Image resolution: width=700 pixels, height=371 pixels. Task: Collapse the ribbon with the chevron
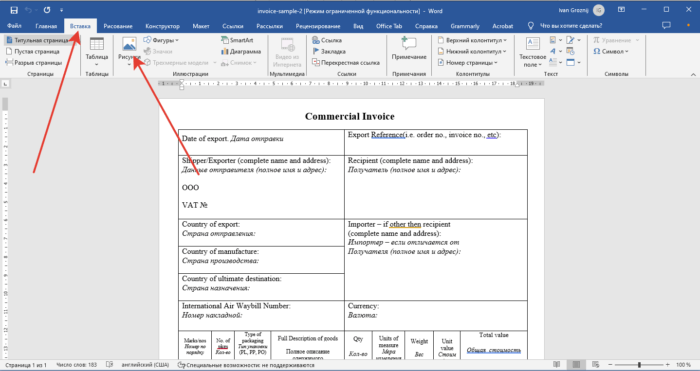pyautogui.click(x=693, y=74)
